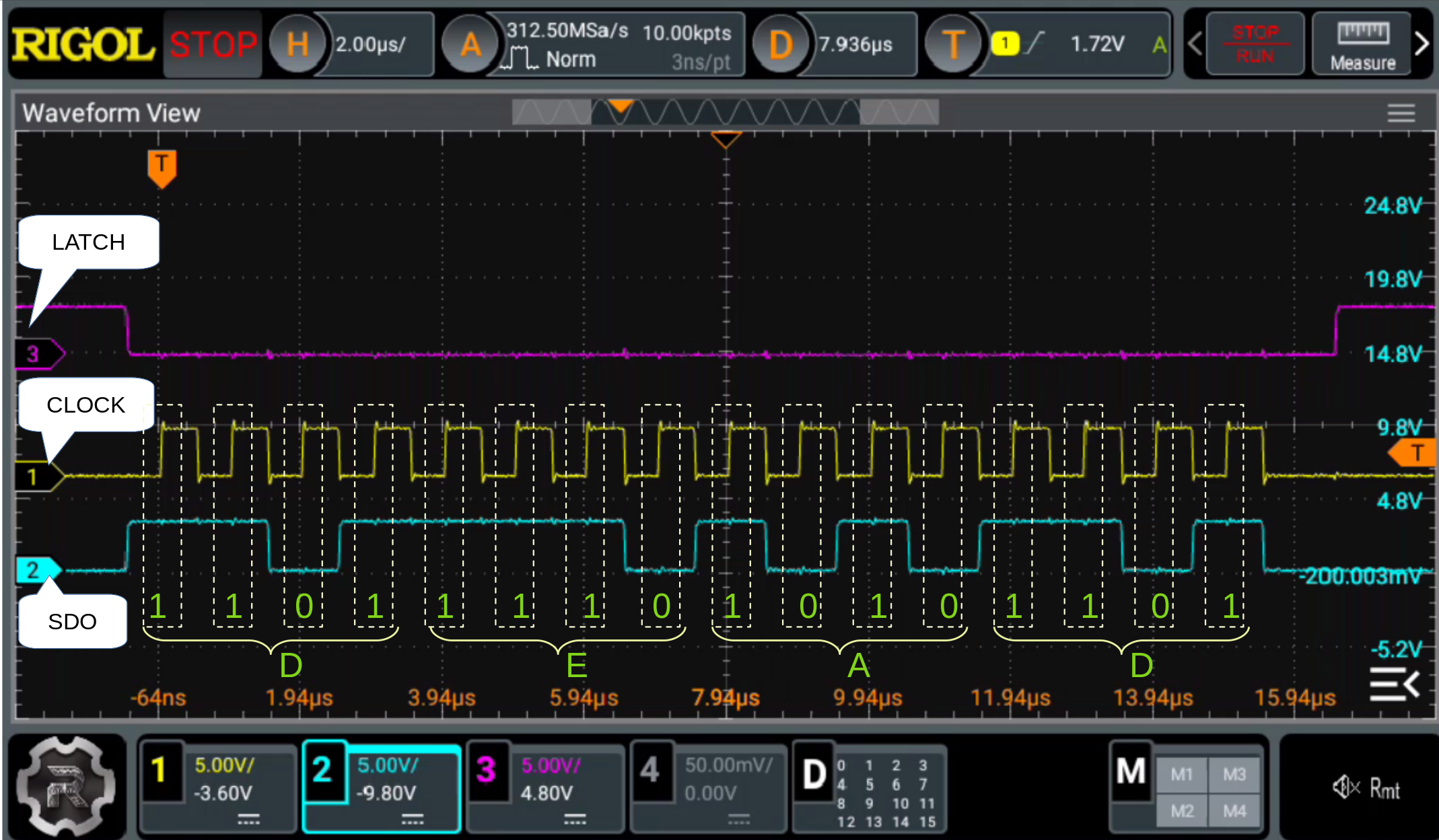Click channel 3 offset 4.80V value
This screenshot has height=840, width=1439.
click(x=546, y=794)
